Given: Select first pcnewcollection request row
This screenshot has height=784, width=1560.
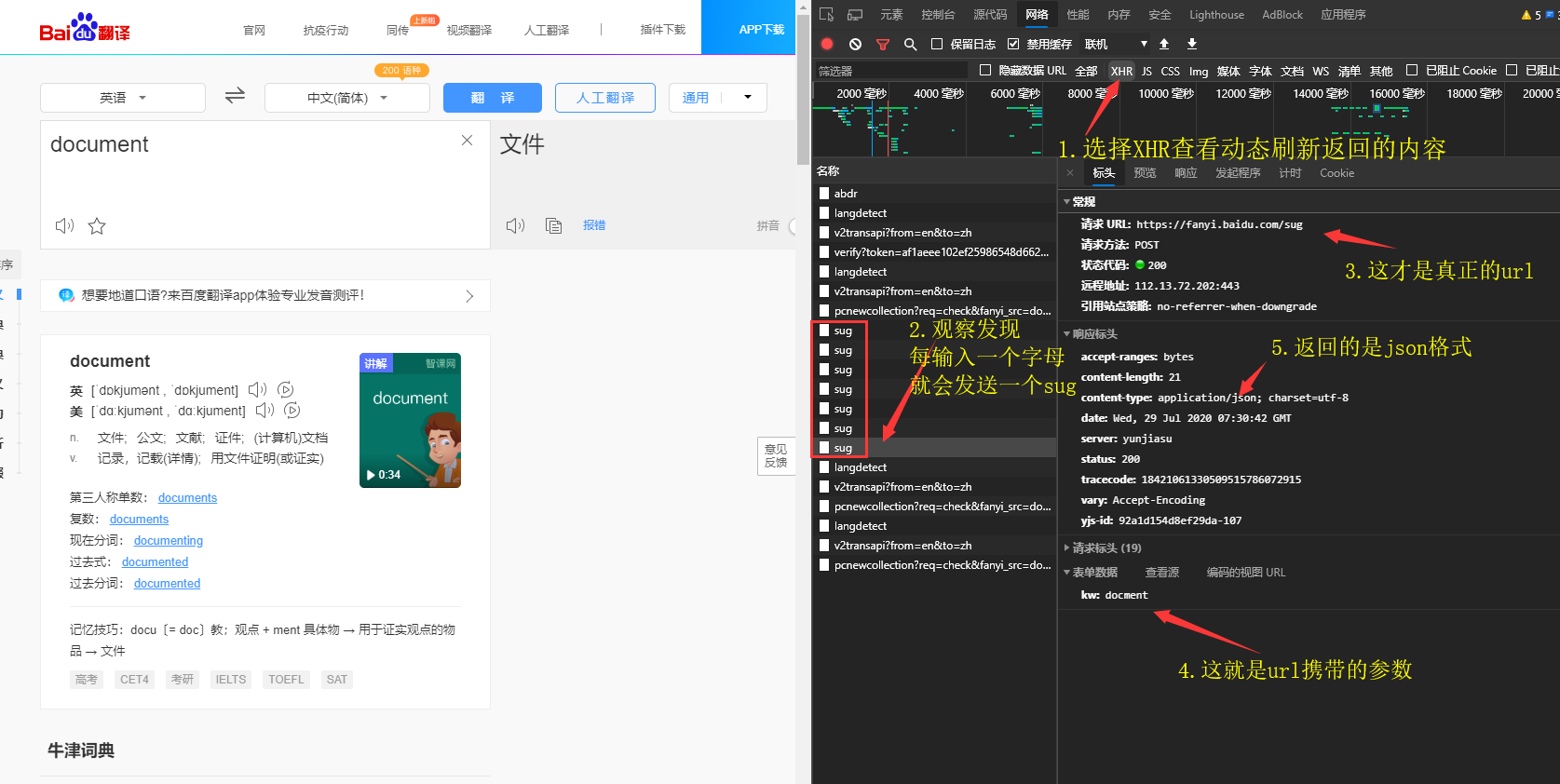Looking at the screenshot, I should (x=934, y=311).
